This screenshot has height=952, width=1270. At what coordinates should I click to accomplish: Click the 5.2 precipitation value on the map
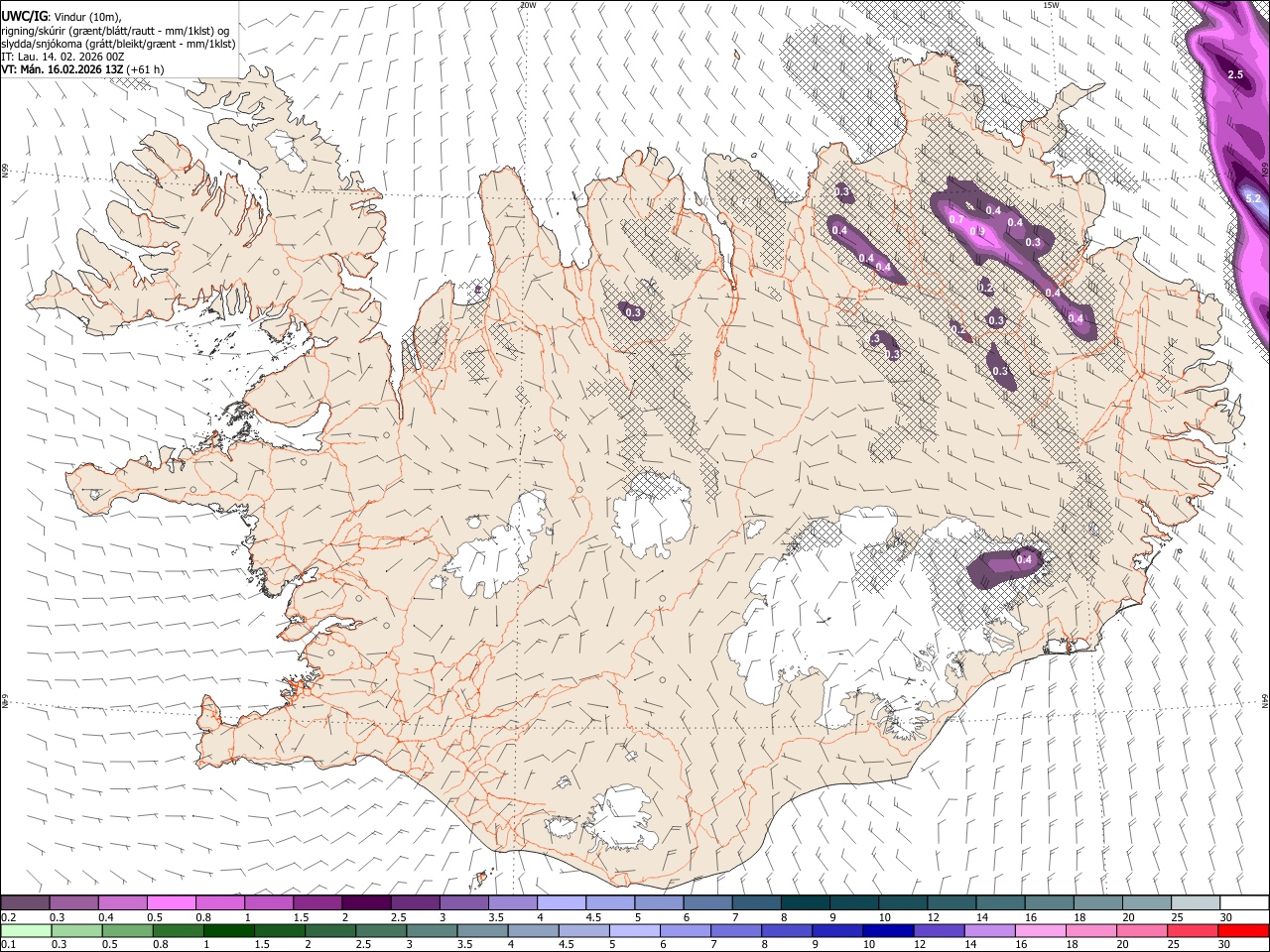click(1252, 199)
